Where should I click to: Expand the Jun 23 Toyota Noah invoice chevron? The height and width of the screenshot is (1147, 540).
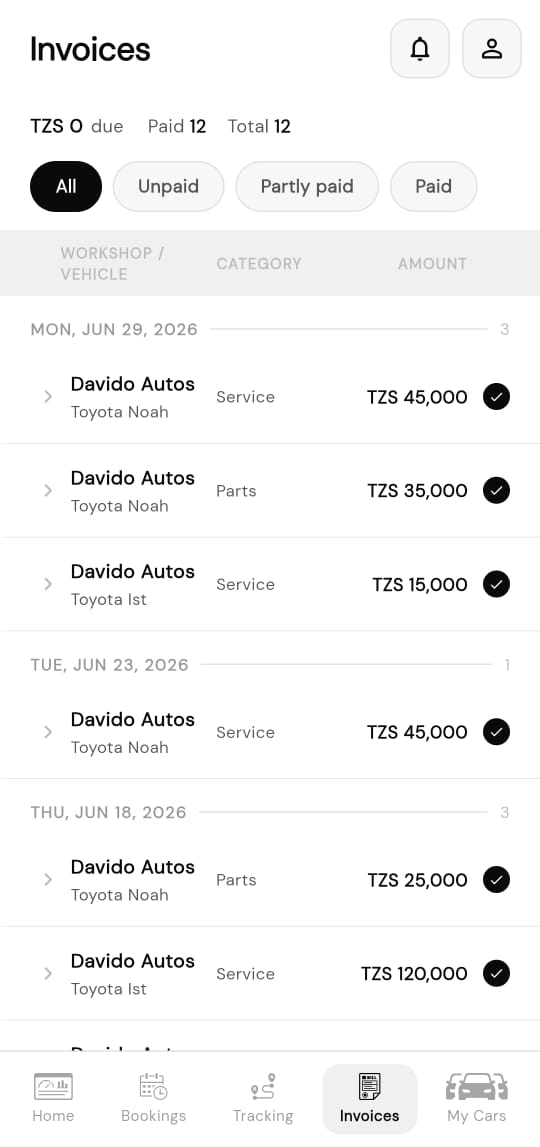pyautogui.click(x=48, y=732)
